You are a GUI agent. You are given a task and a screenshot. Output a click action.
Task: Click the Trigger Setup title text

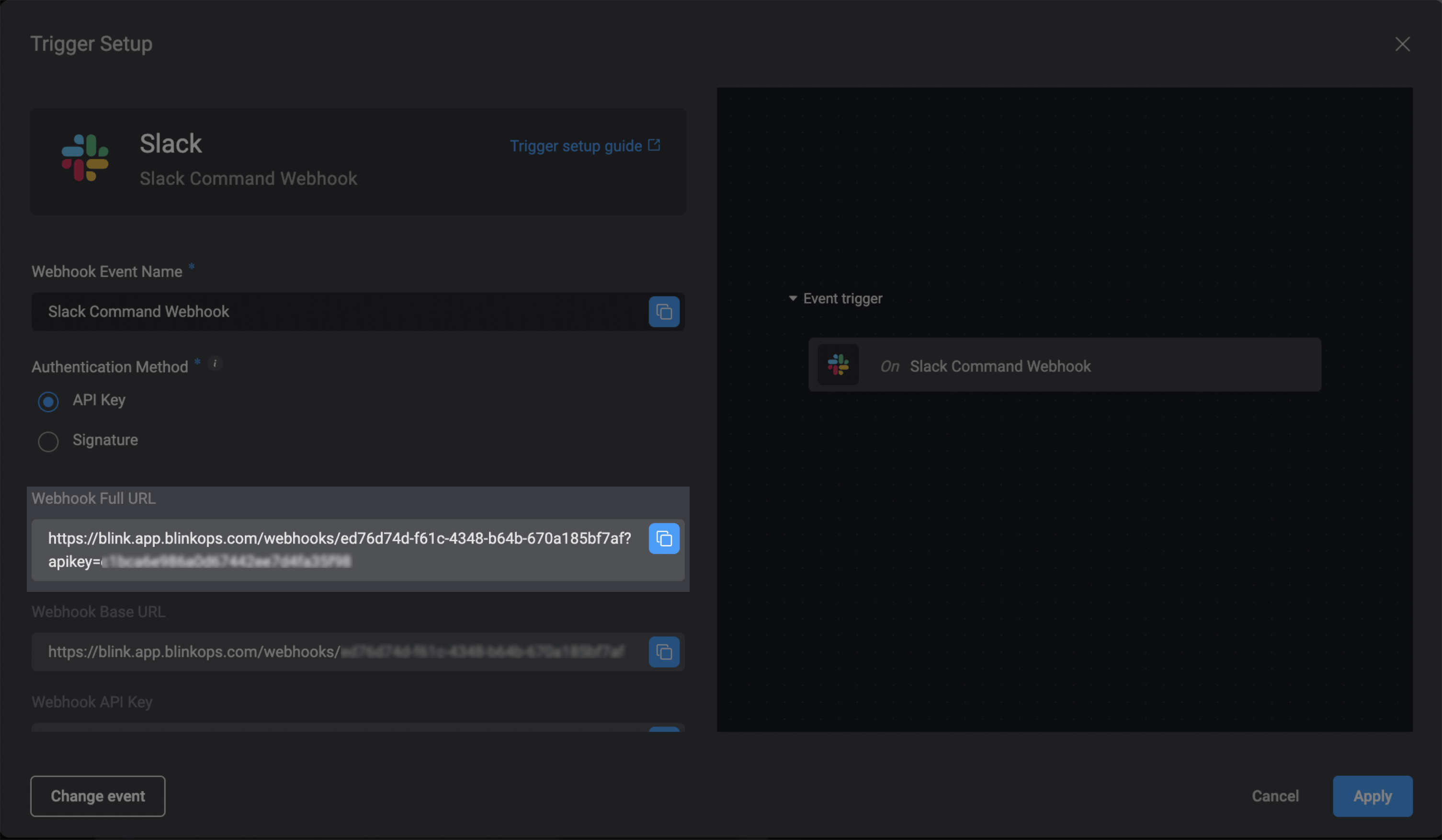click(91, 44)
